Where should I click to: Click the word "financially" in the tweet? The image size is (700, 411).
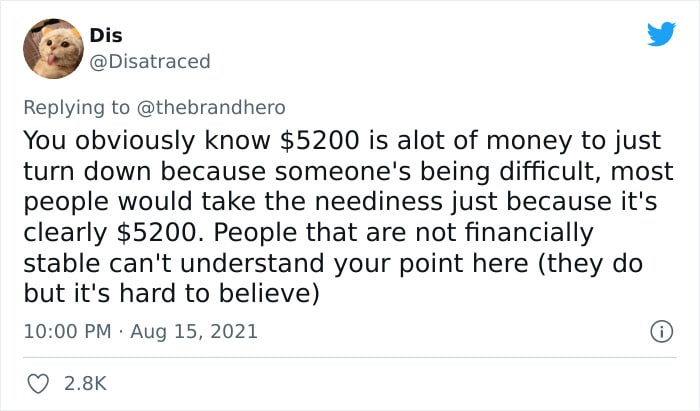(529, 232)
